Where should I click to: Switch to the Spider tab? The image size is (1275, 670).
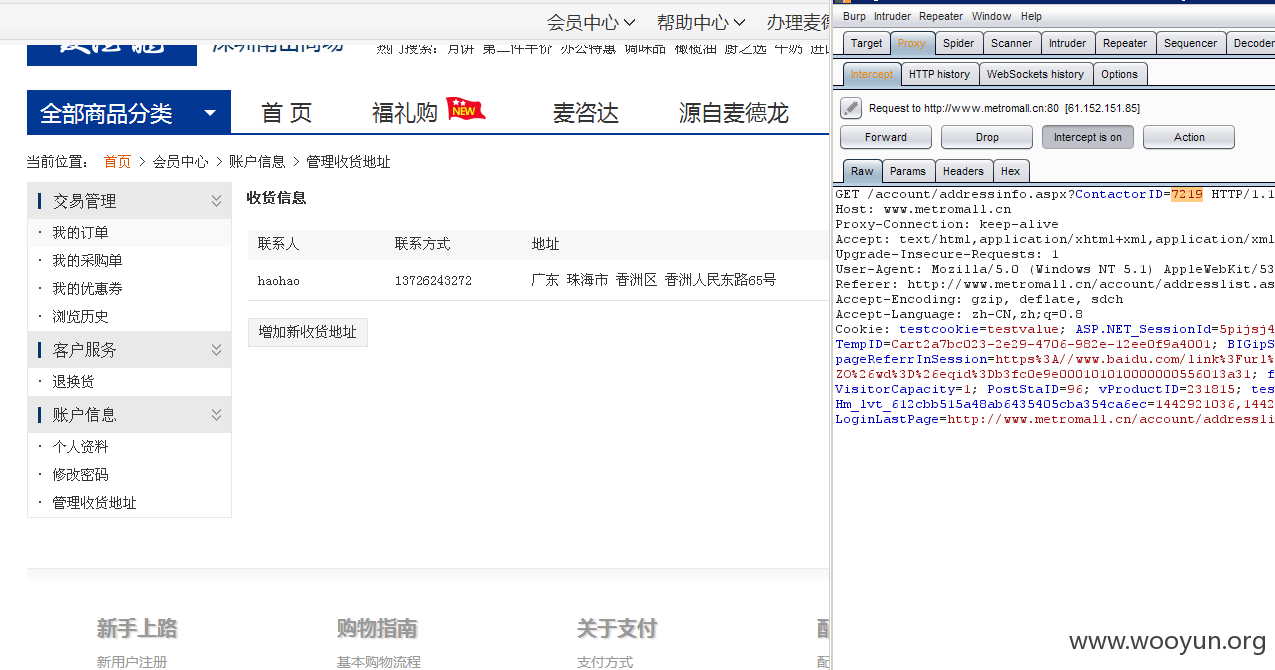958,43
